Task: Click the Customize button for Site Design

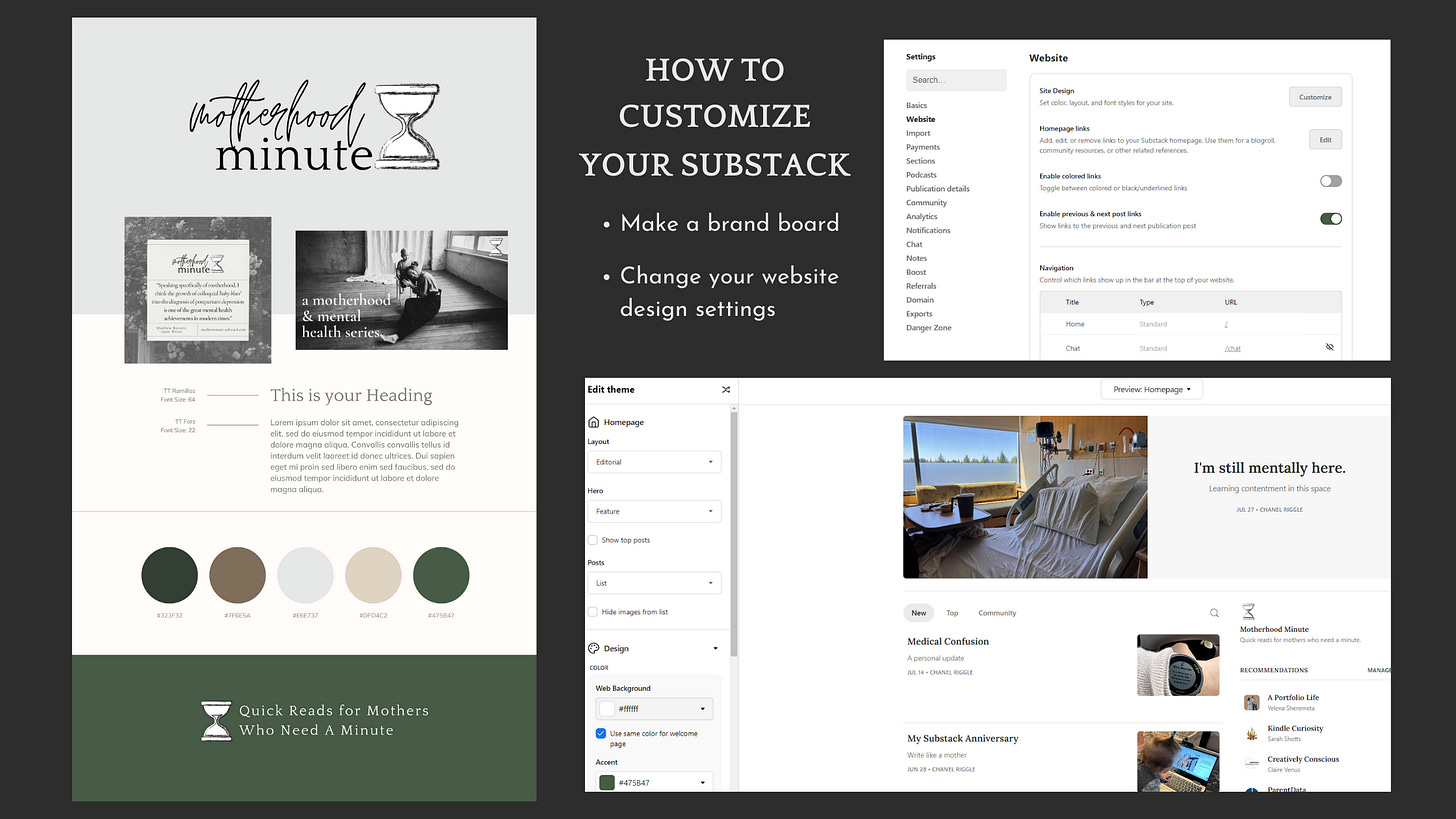Action: coord(1315,97)
